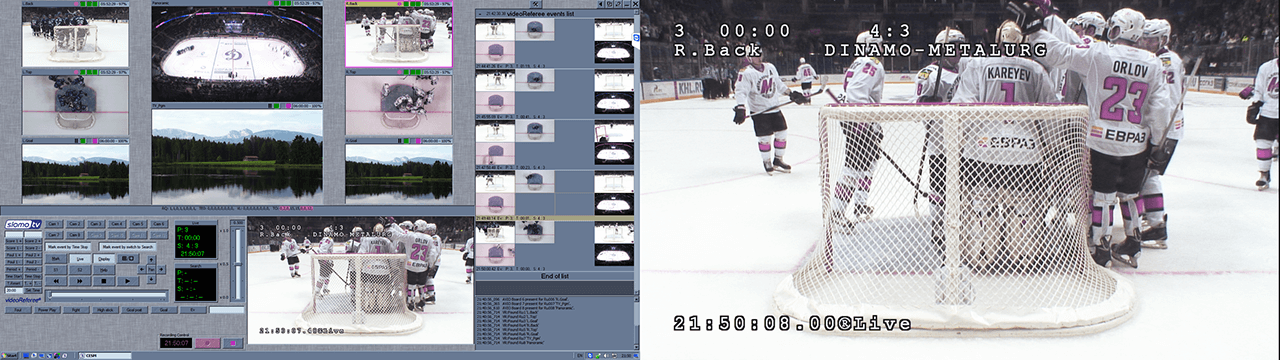Select the Cam 6 button
This screenshot has width=1280, height=360.
point(158,224)
